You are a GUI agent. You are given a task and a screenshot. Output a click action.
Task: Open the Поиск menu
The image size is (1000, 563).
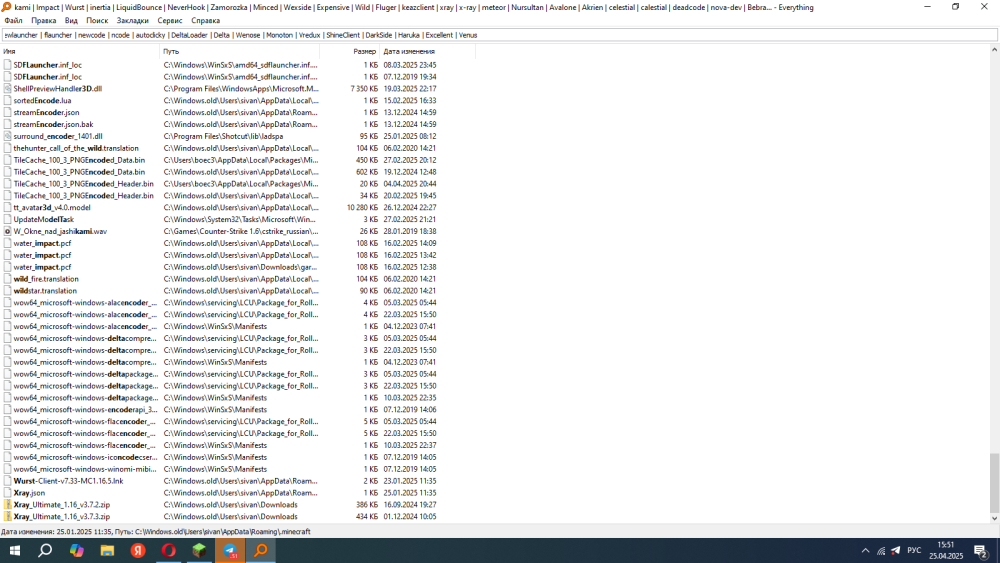tap(97, 20)
